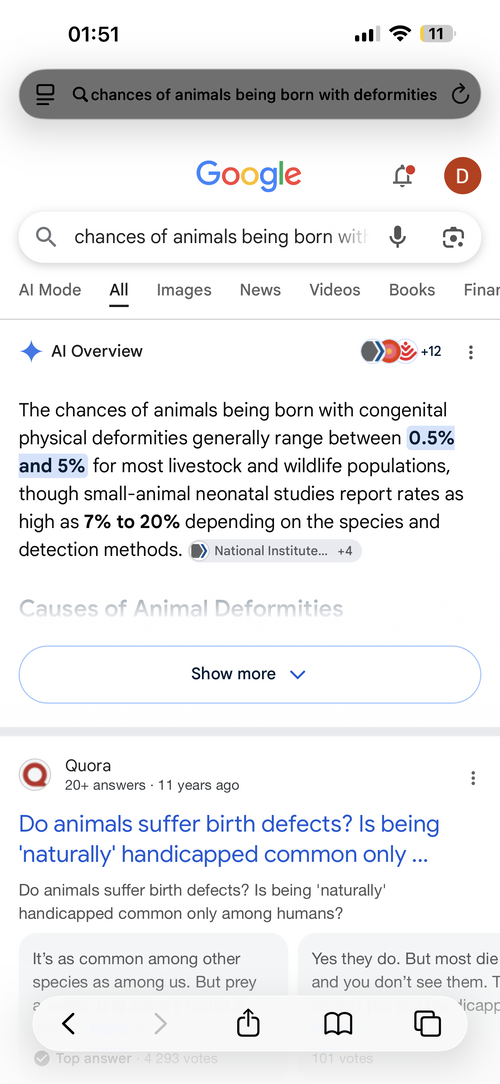Image resolution: width=500 pixels, height=1084 pixels.
Task: Open the AI Overview three-dot menu
Action: pos(471,352)
